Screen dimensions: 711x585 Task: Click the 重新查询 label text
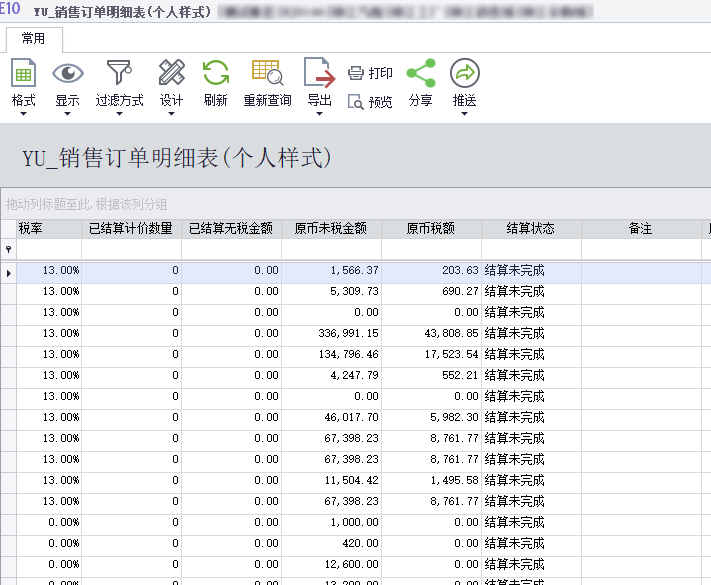coord(268,100)
